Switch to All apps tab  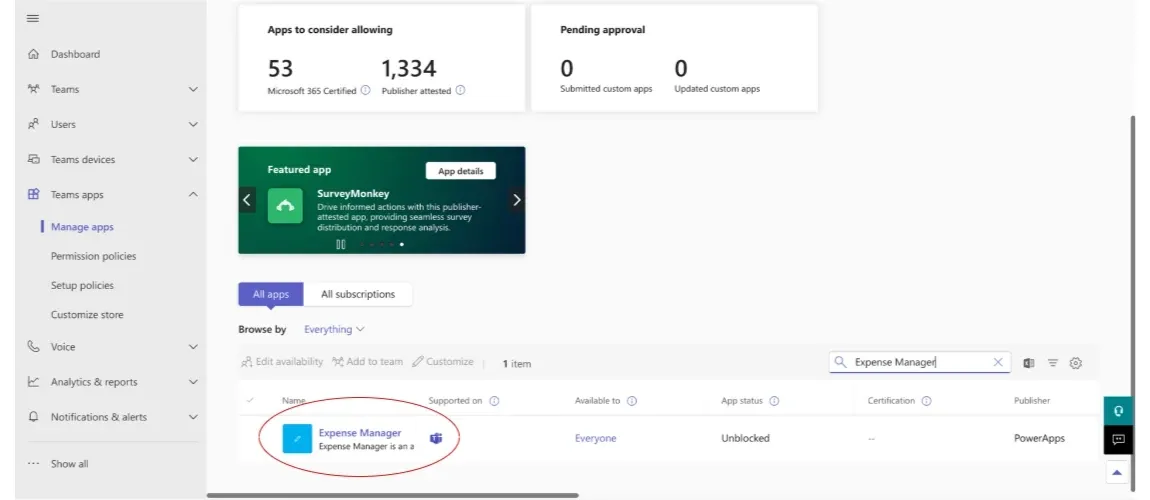click(x=271, y=294)
